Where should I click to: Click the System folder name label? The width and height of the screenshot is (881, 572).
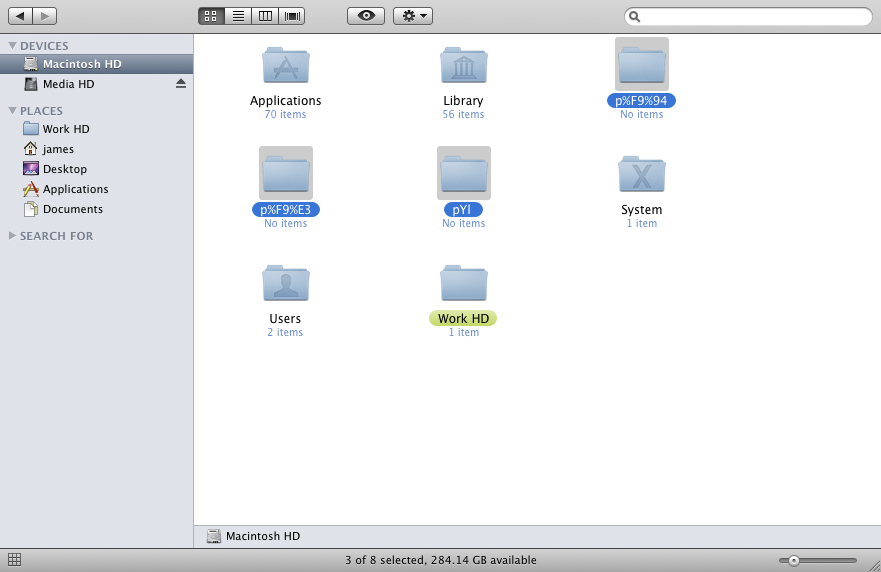(x=642, y=210)
